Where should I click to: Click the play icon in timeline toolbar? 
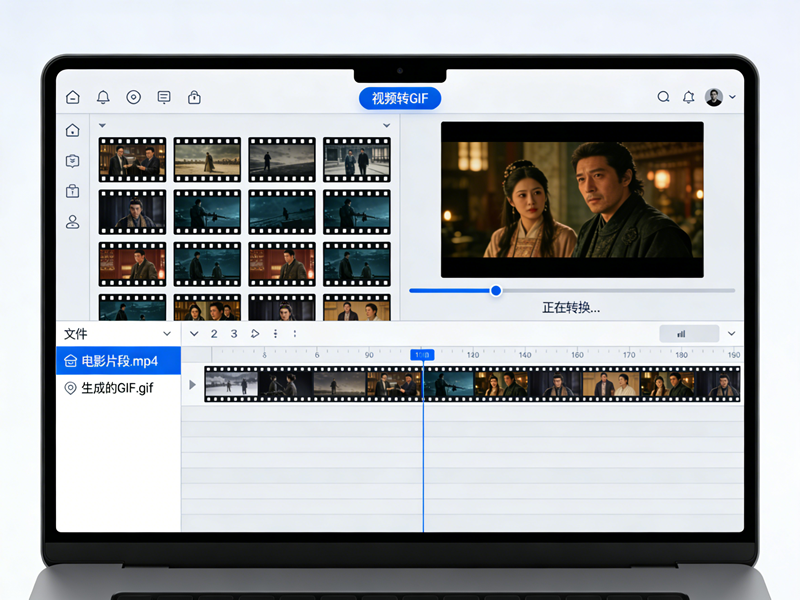pyautogui.click(x=255, y=334)
